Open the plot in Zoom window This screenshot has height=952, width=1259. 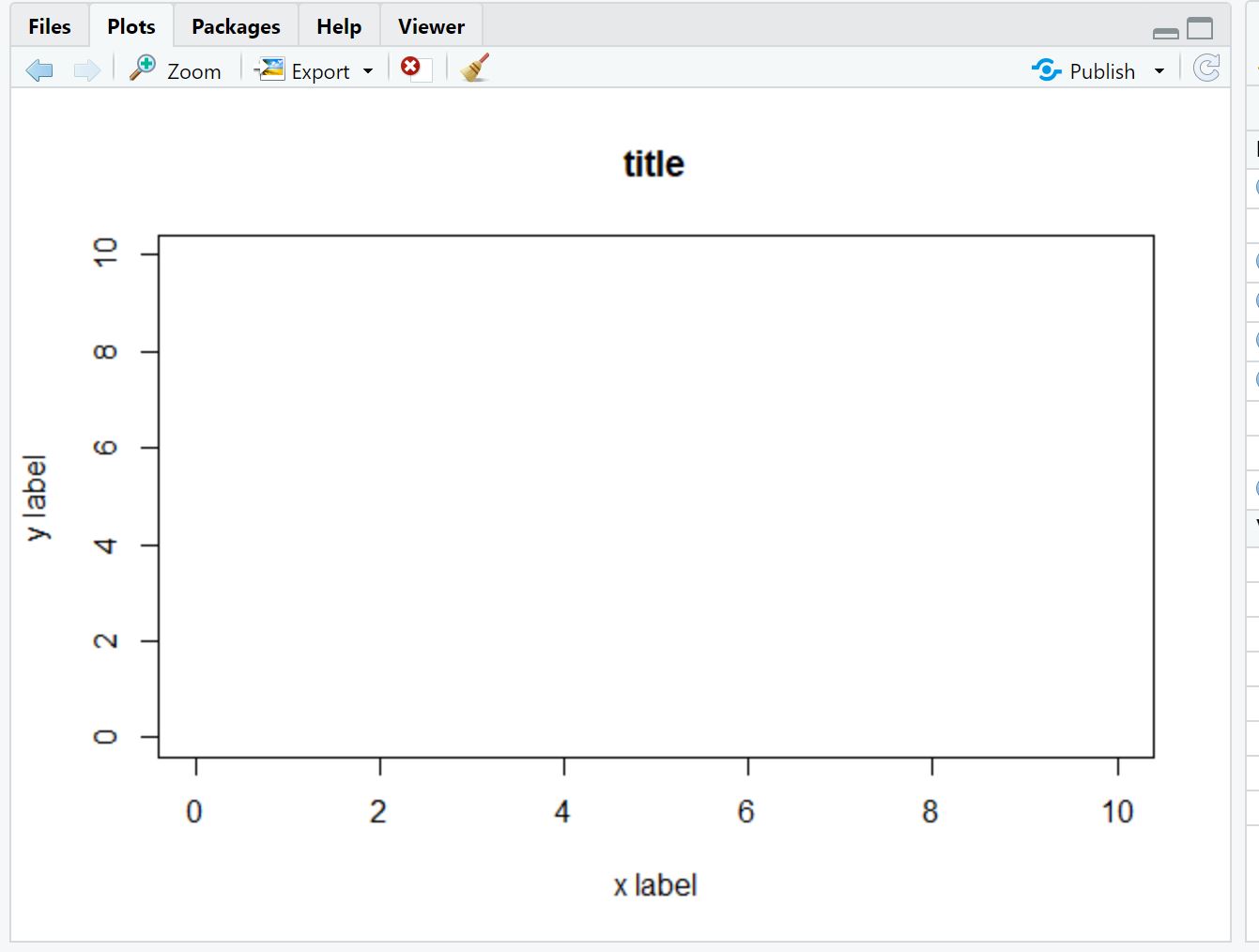pos(177,70)
